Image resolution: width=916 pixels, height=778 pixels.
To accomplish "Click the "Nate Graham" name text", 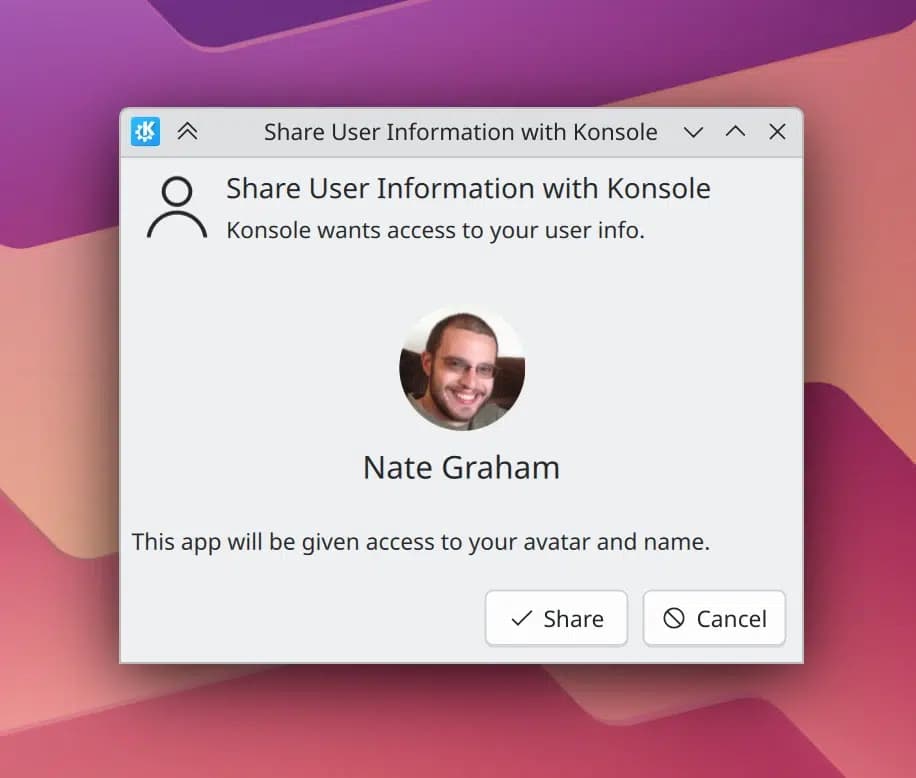I will click(462, 468).
